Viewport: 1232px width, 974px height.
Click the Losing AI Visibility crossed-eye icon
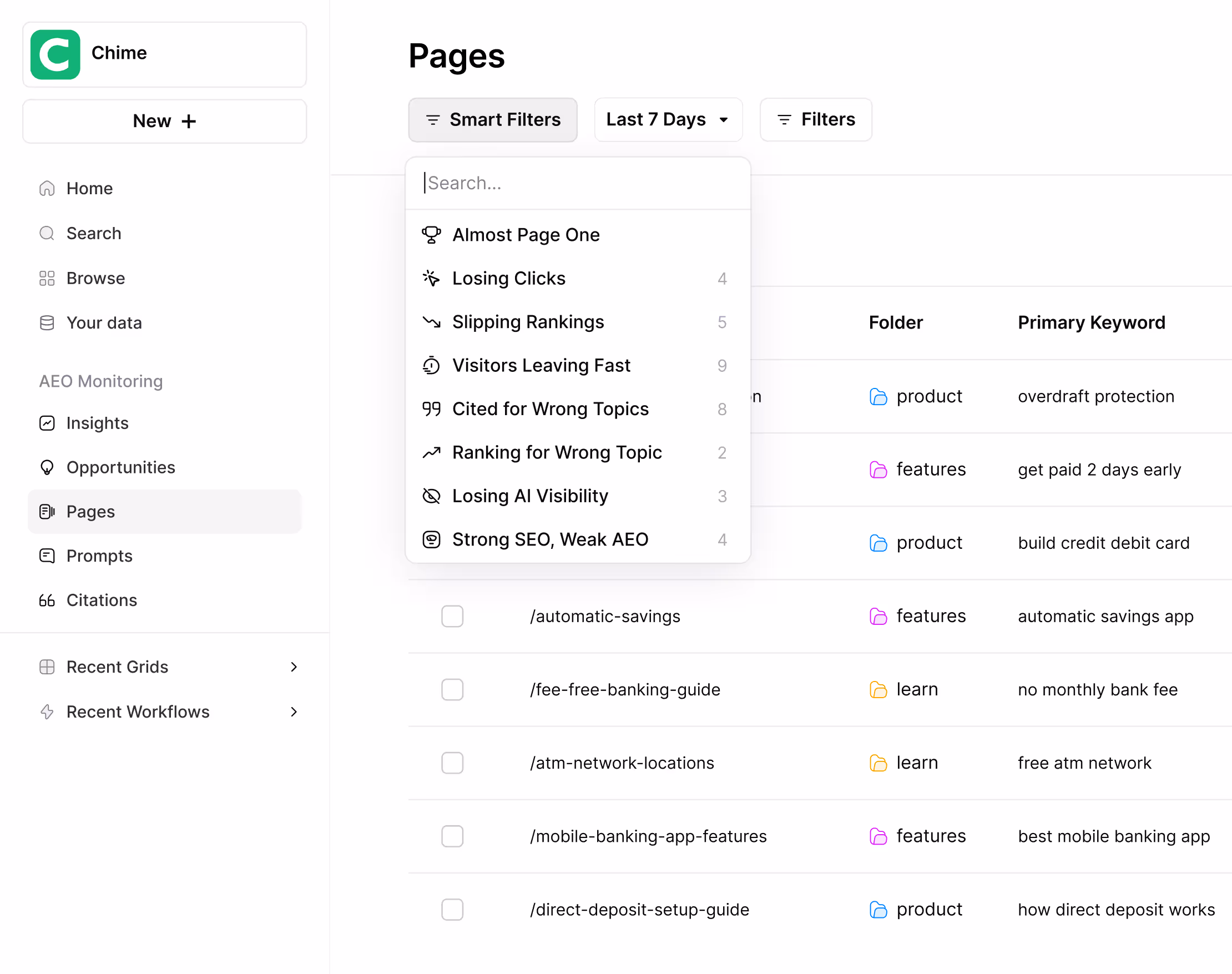pyautogui.click(x=431, y=496)
